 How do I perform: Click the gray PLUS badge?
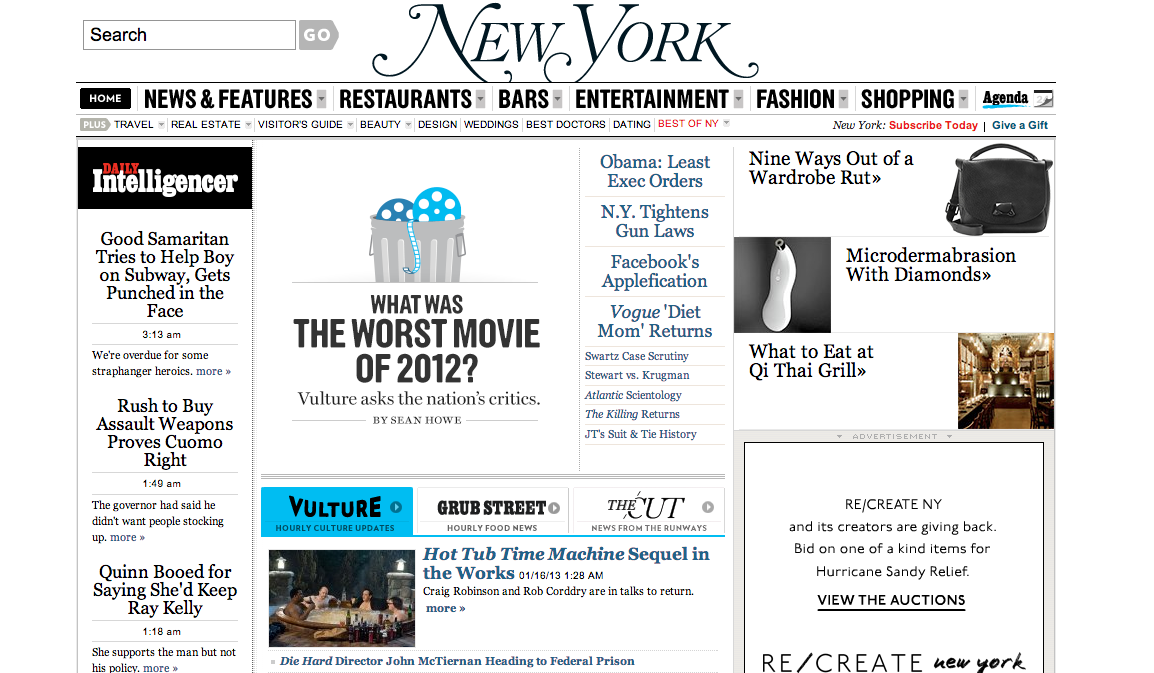point(95,124)
